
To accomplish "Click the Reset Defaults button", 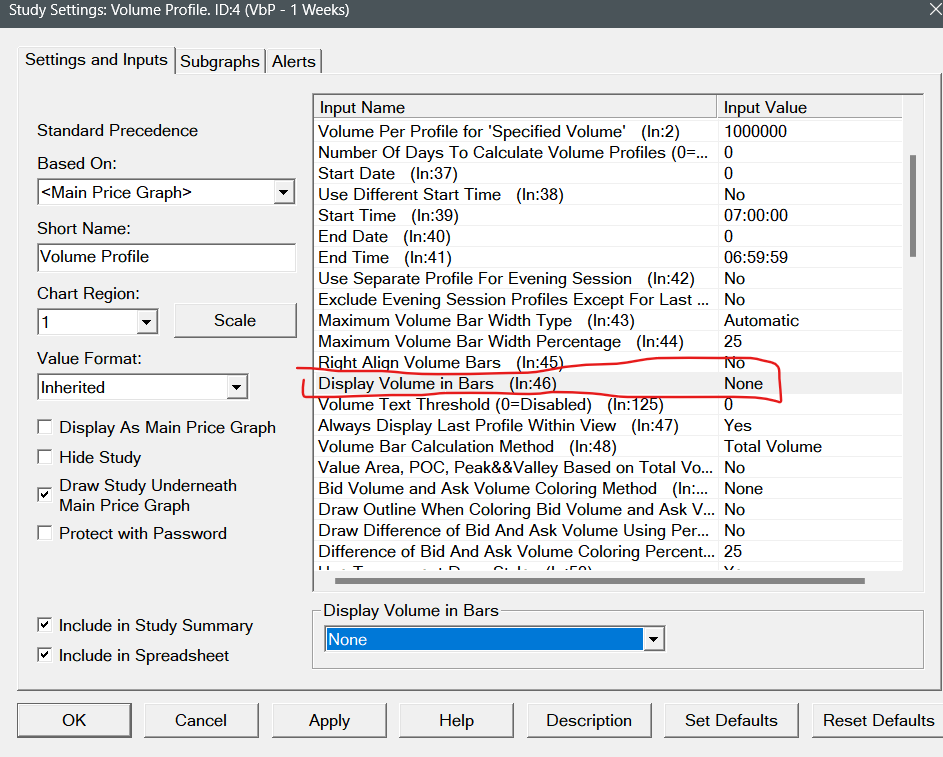I will [x=878, y=720].
